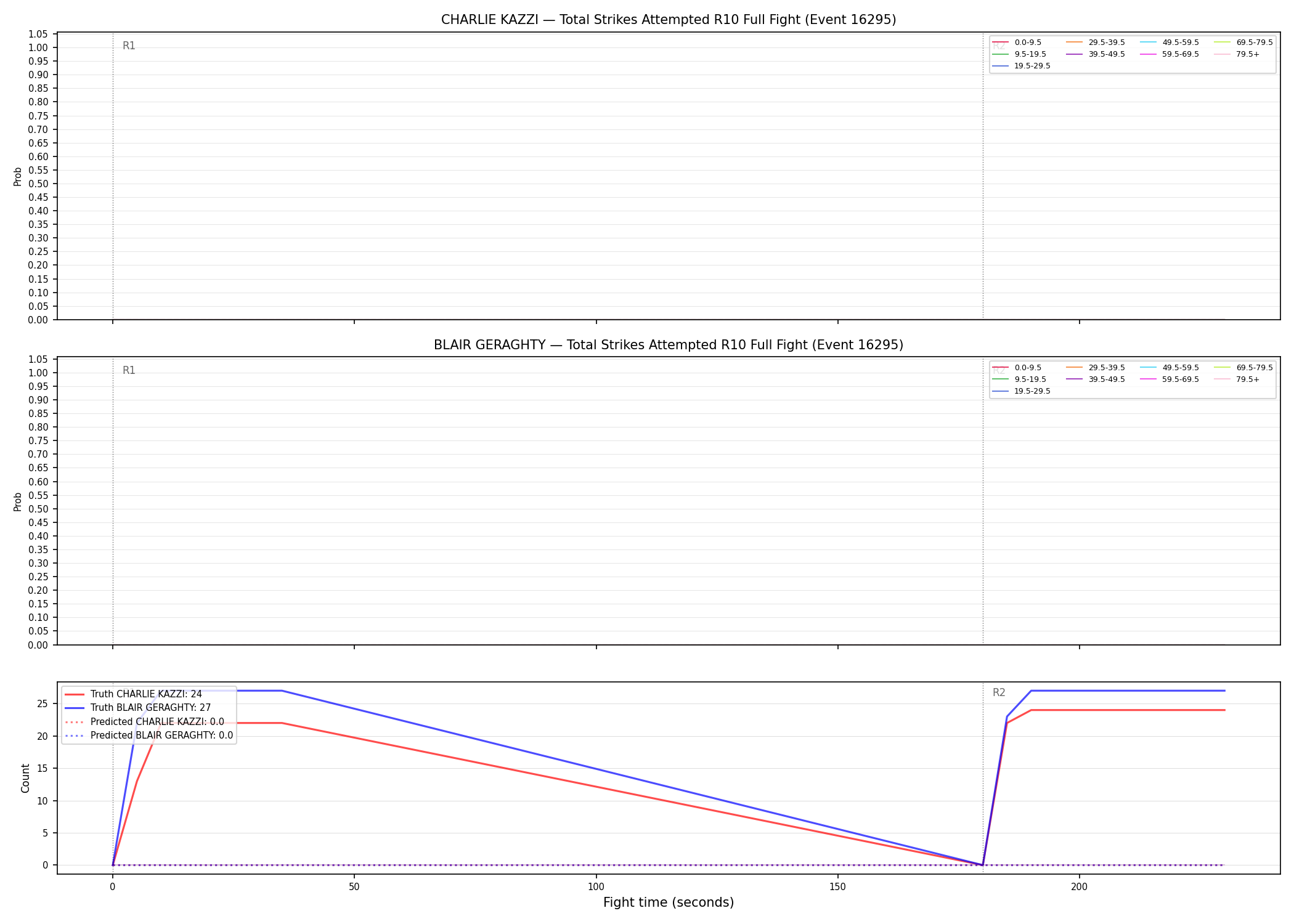Click tick label '0.50' on Charlie Kazzi chart
This screenshot has height=924, width=1294.
tap(38, 184)
